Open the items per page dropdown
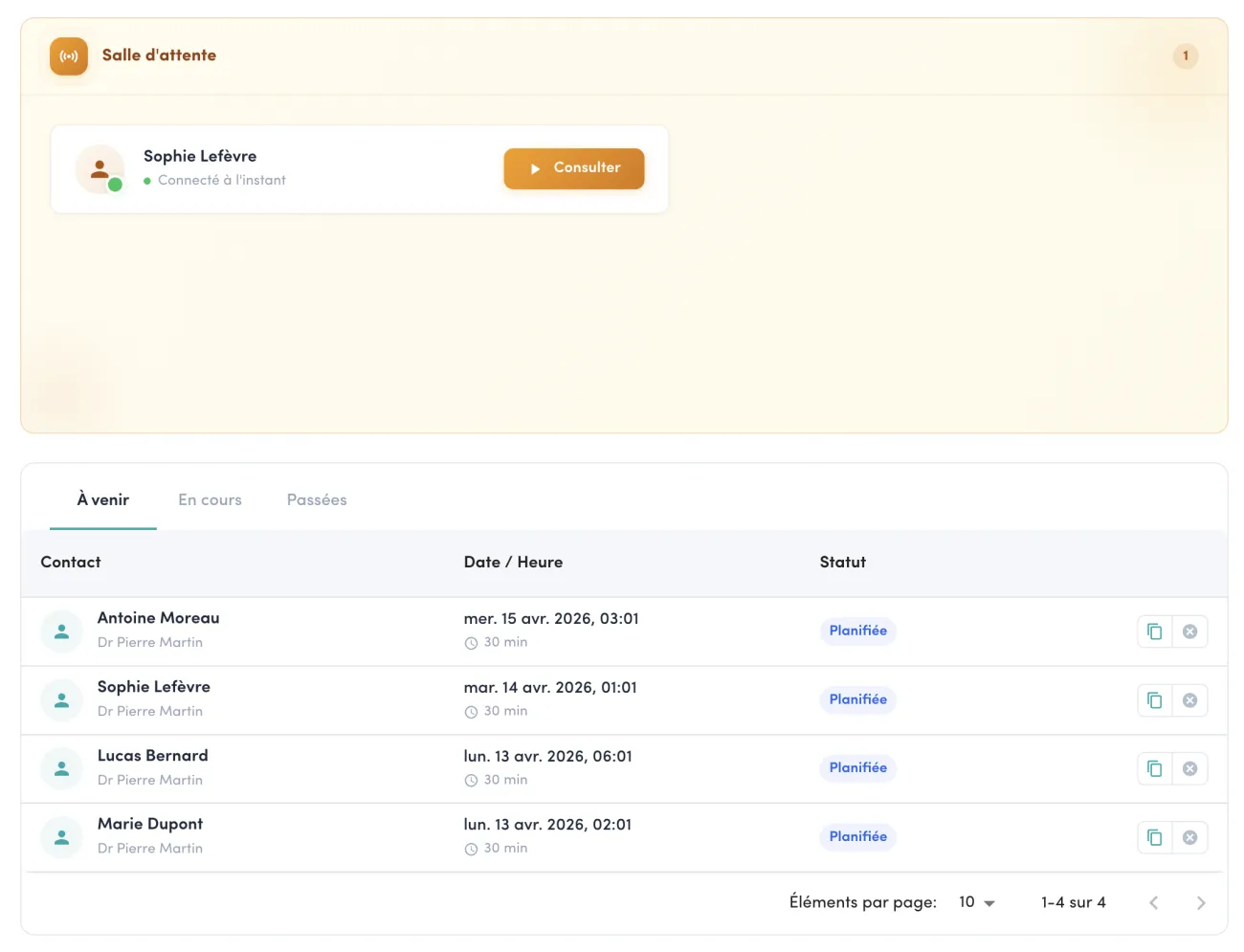Screen dimensions: 1244x952 (x=977, y=902)
